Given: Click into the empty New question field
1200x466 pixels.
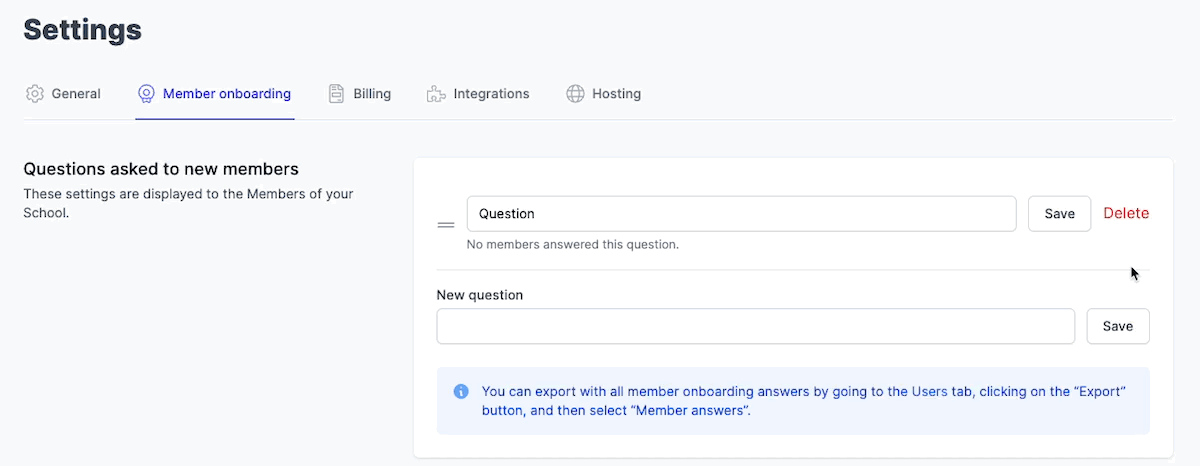Looking at the screenshot, I should click(755, 326).
